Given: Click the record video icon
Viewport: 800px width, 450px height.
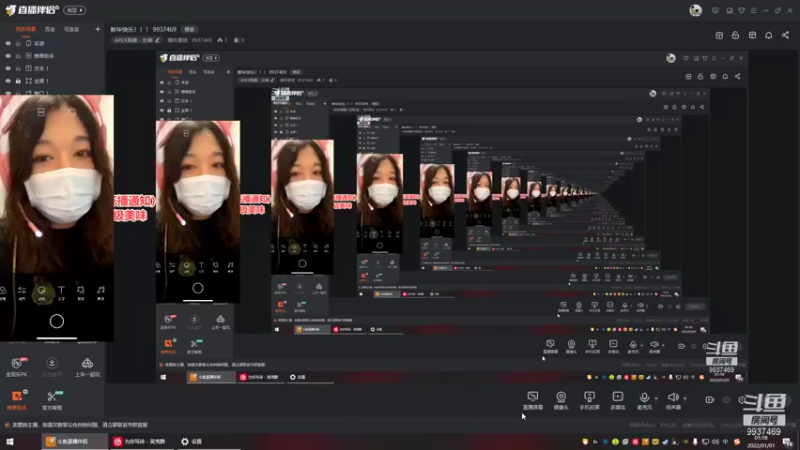Looking at the screenshot, I should click(x=710, y=399).
